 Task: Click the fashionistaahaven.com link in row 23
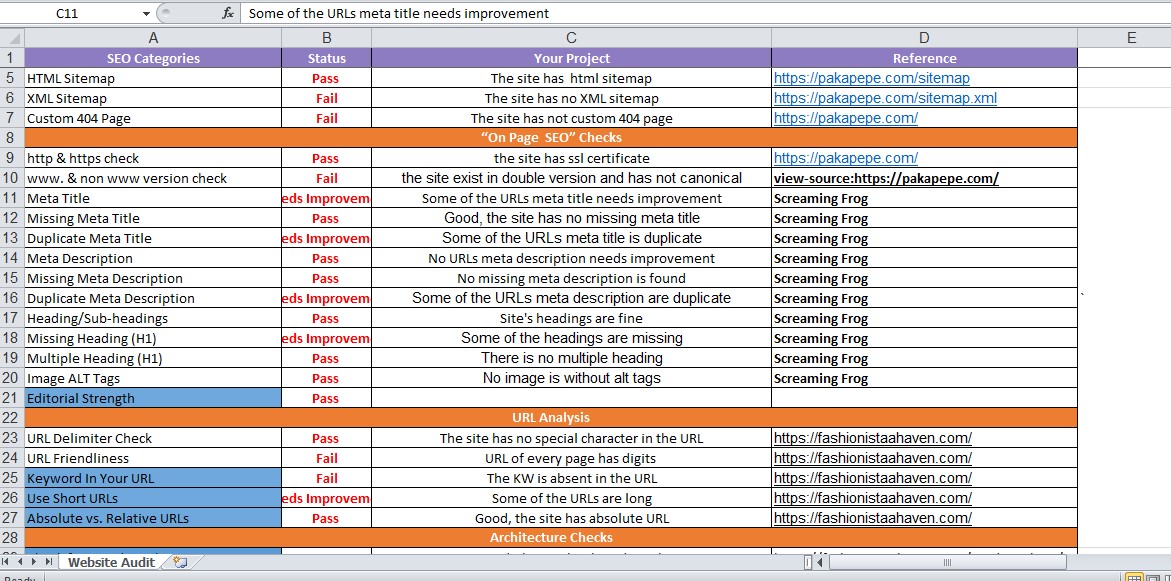click(x=872, y=438)
